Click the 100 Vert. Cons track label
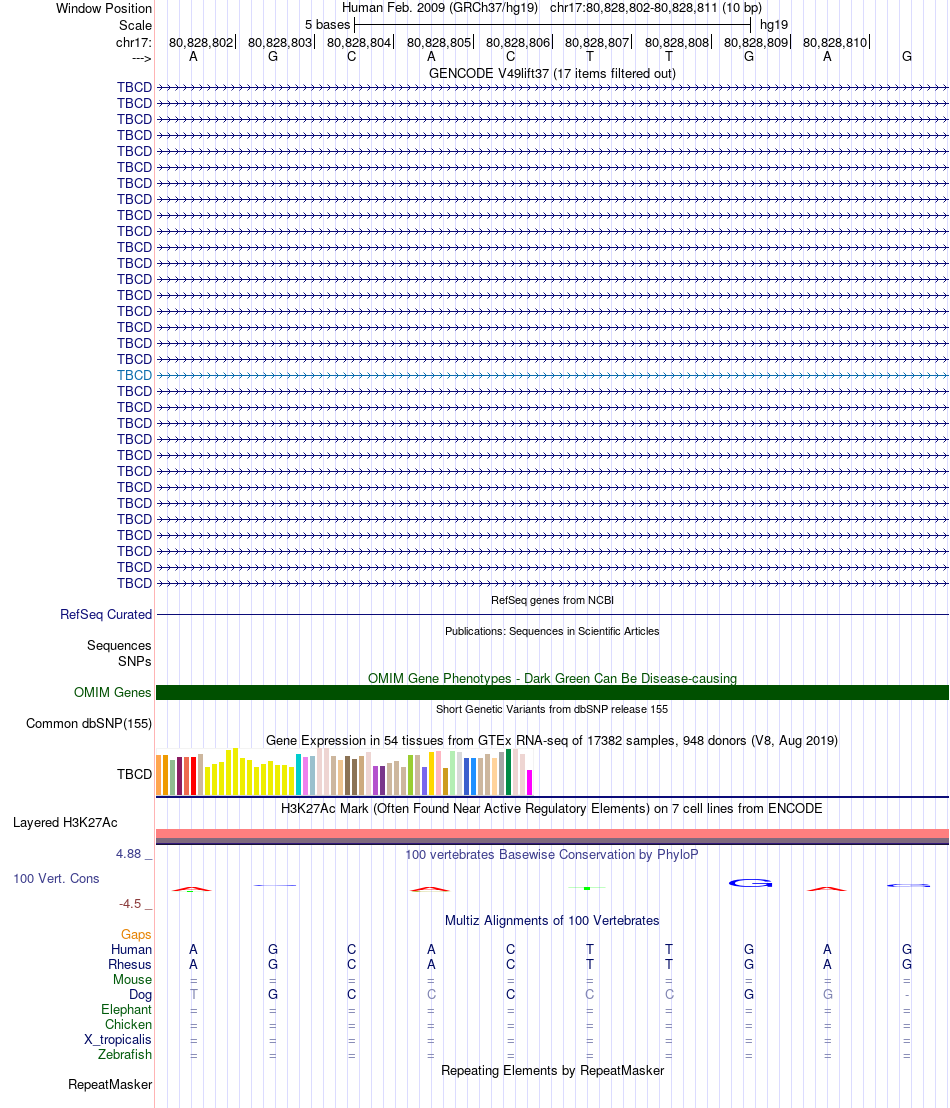The height and width of the screenshot is (1108, 950). [56, 878]
